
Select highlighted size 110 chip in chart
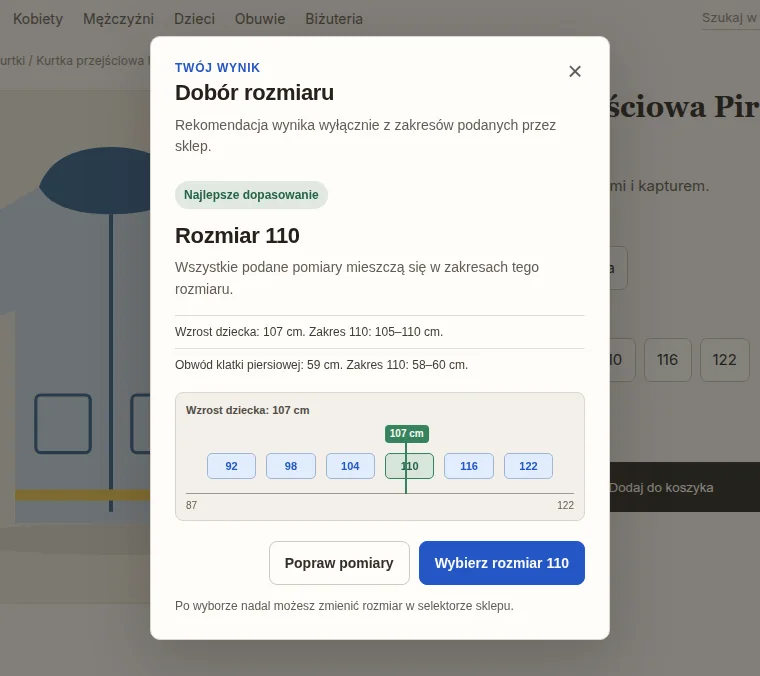410,466
